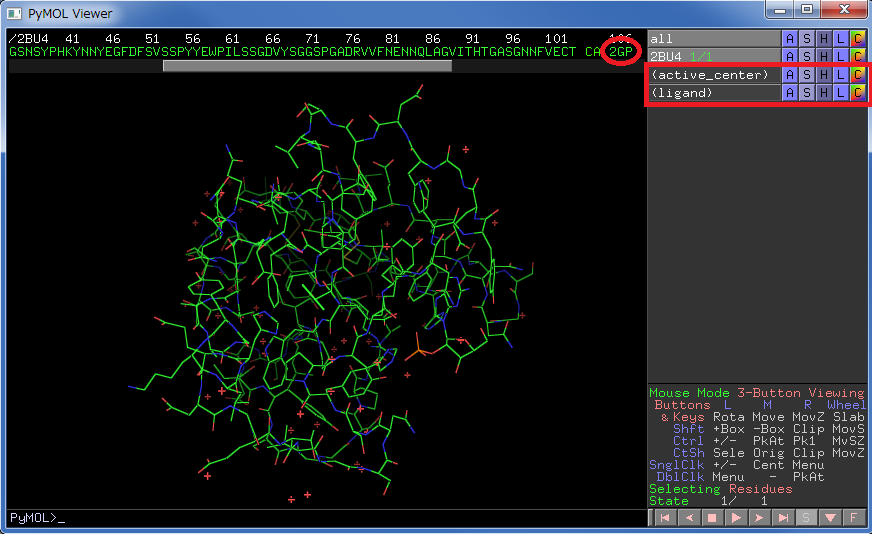Toggle fullscreen with the F button
The height and width of the screenshot is (534, 872).
coord(853,518)
